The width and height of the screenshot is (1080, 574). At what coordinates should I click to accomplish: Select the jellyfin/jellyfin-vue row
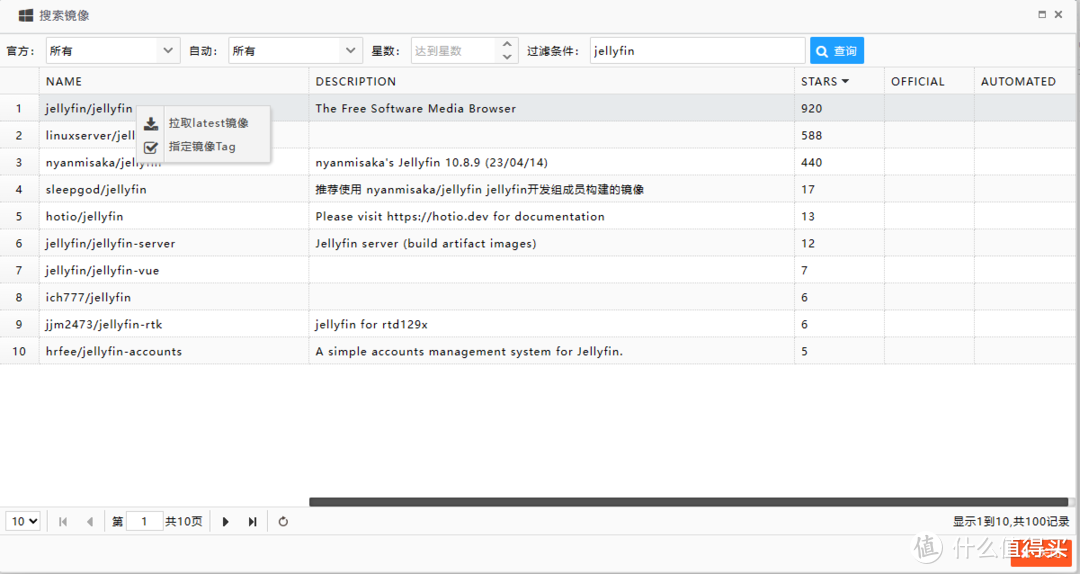(537, 270)
